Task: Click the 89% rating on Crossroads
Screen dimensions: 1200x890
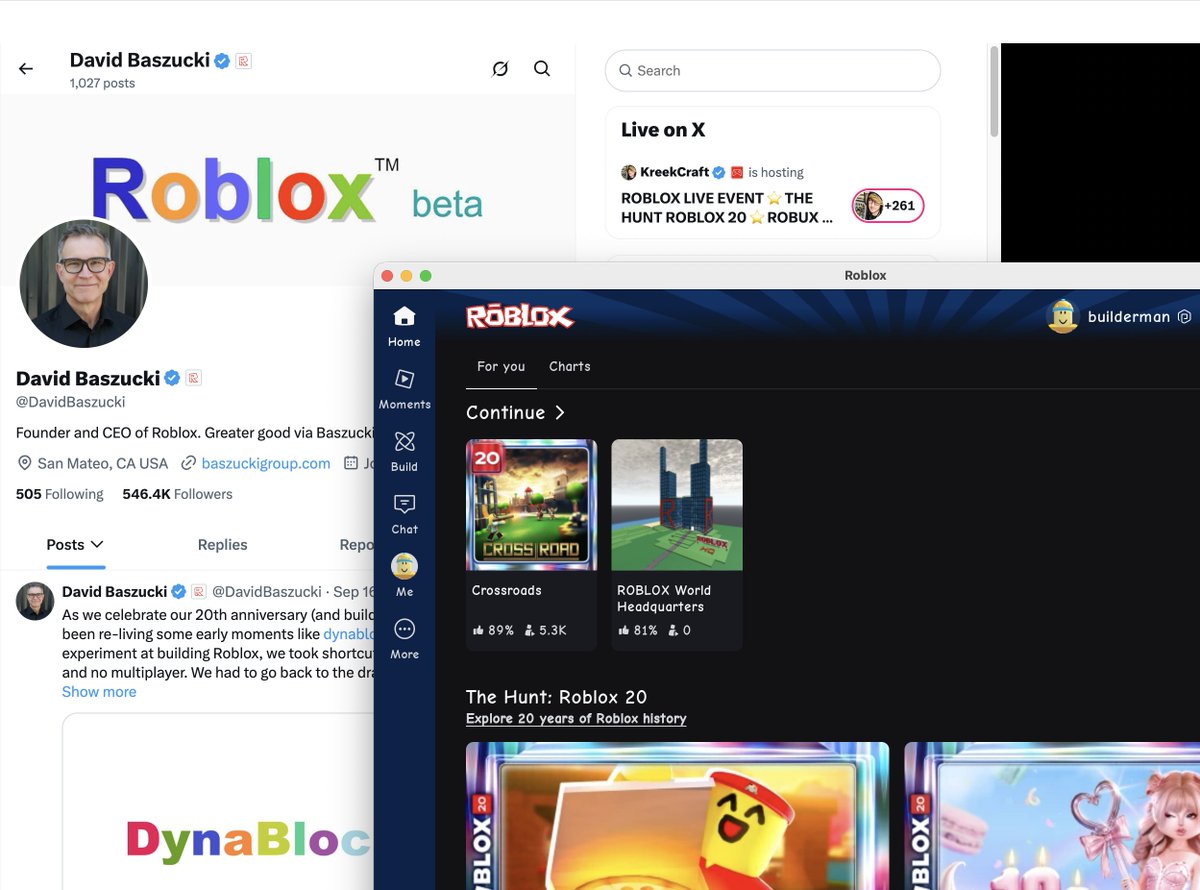Action: pos(493,630)
